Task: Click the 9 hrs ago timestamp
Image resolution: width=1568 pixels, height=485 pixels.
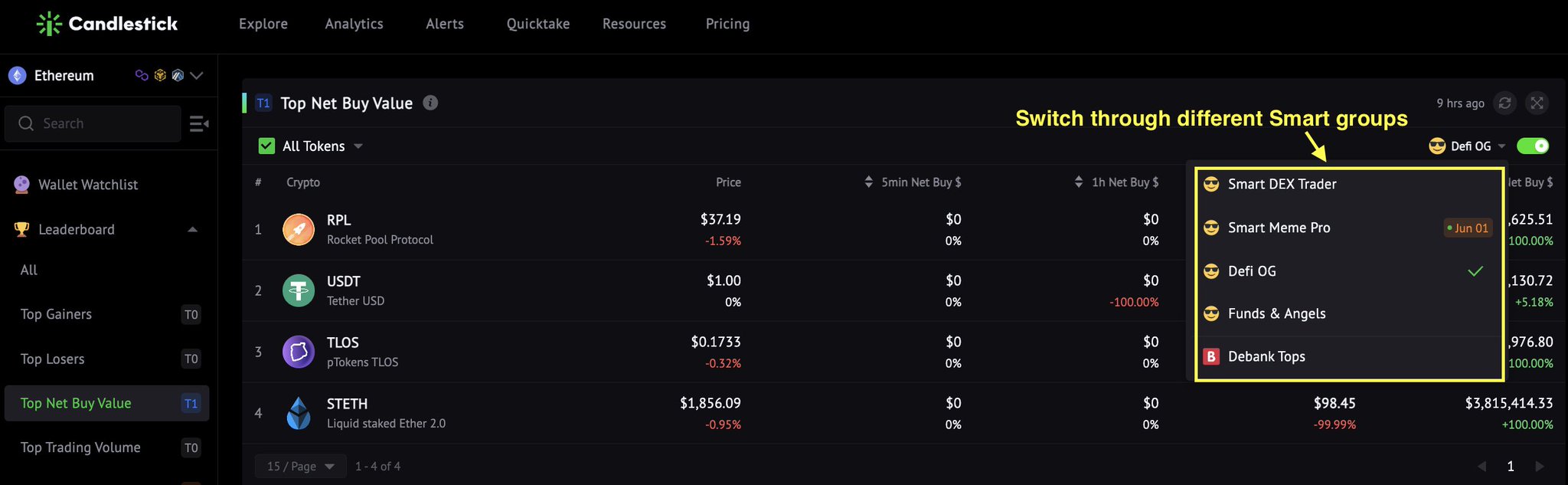Action: coord(1460,103)
